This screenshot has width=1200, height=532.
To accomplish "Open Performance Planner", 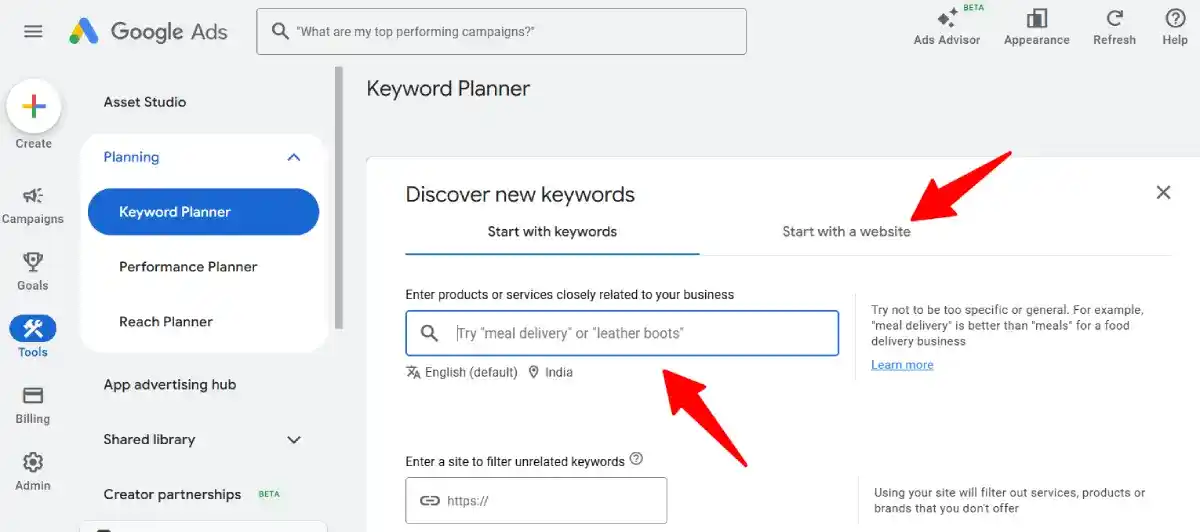I will pos(188,267).
